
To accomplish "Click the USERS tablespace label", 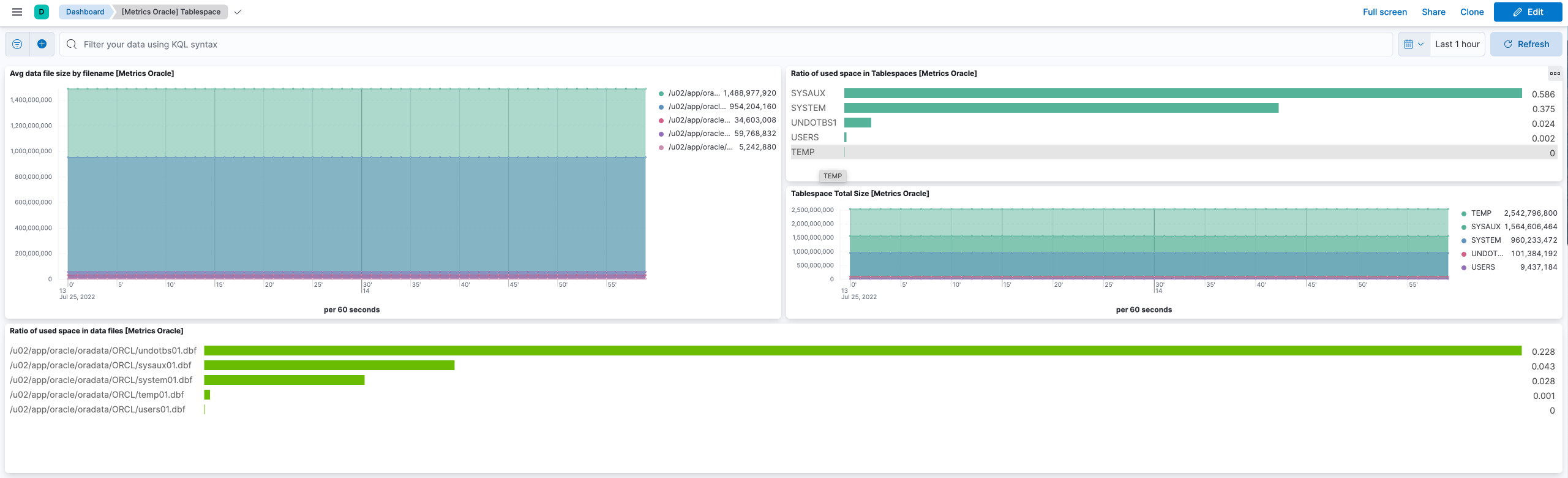I will click(x=805, y=137).
